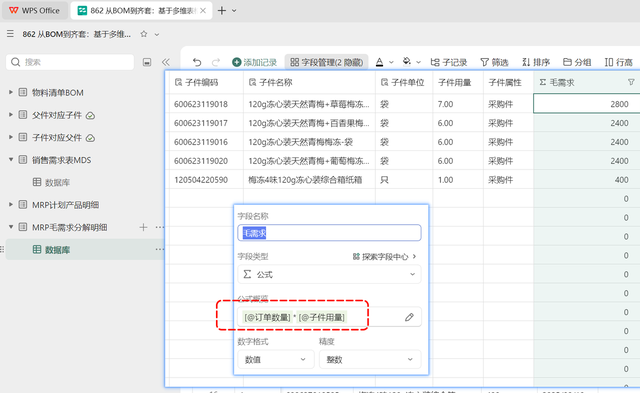Star the document as favorite
This screenshot has height=393, width=640.
coord(144,34)
